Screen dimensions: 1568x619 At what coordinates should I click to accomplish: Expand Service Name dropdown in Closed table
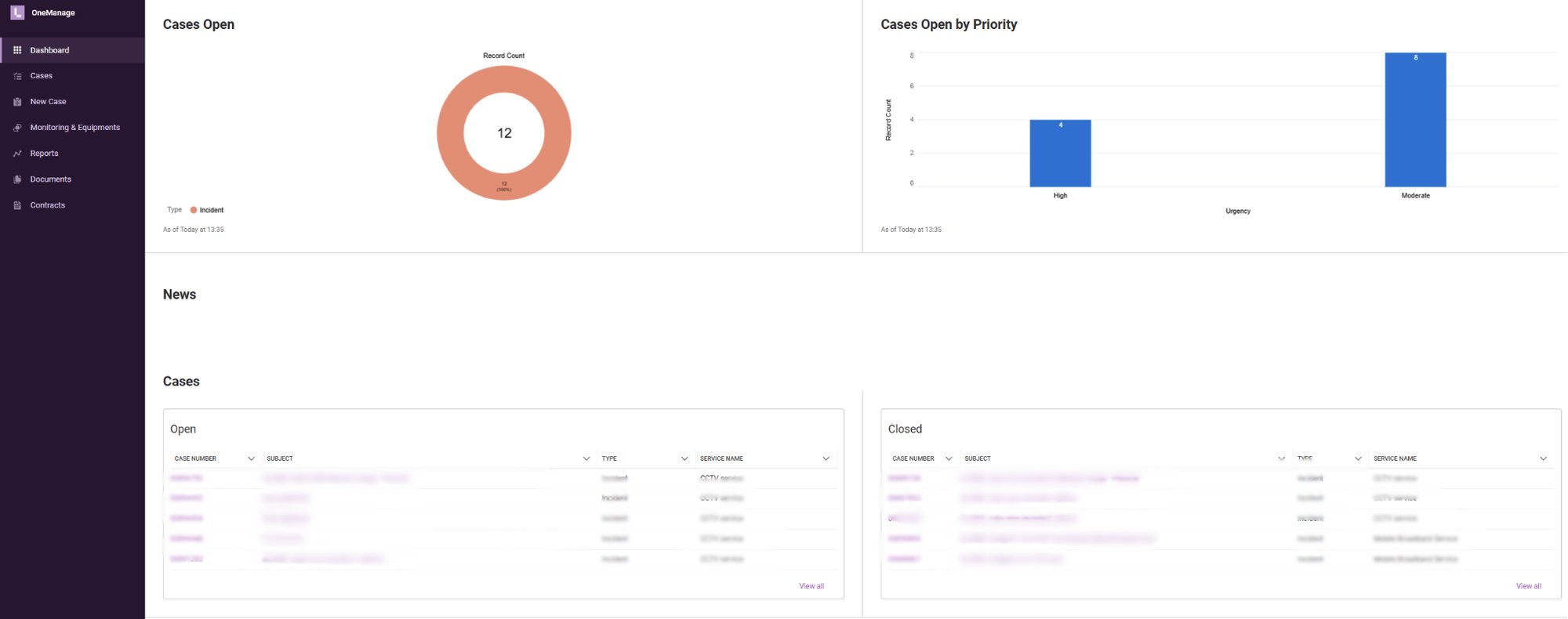click(x=1543, y=458)
